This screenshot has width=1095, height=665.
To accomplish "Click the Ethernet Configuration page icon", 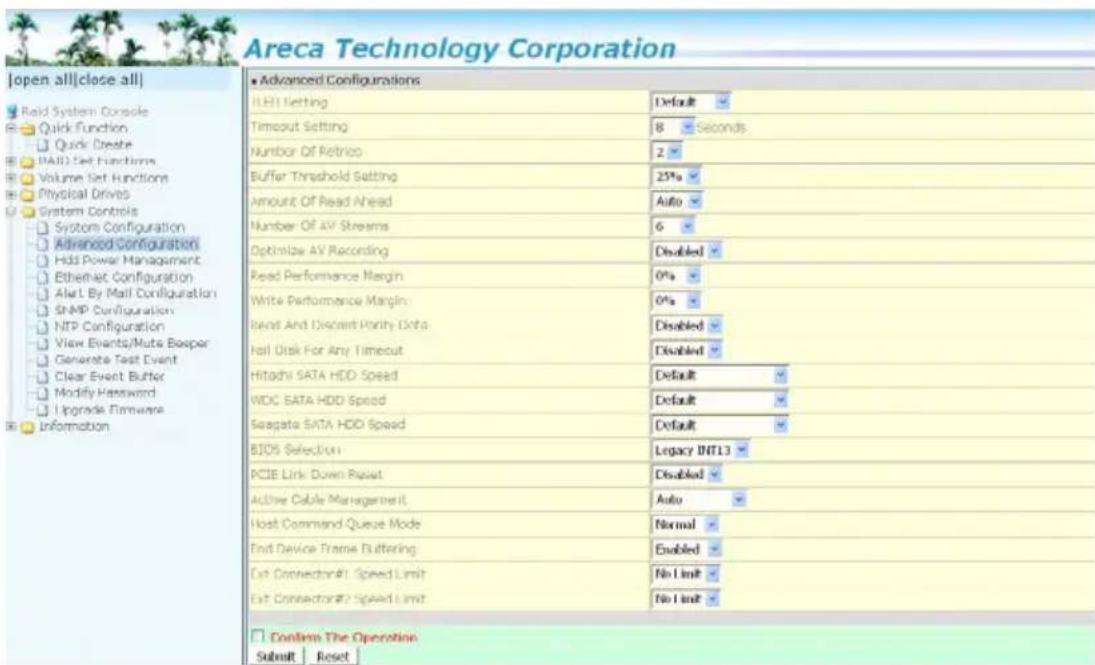I will [x=43, y=277].
